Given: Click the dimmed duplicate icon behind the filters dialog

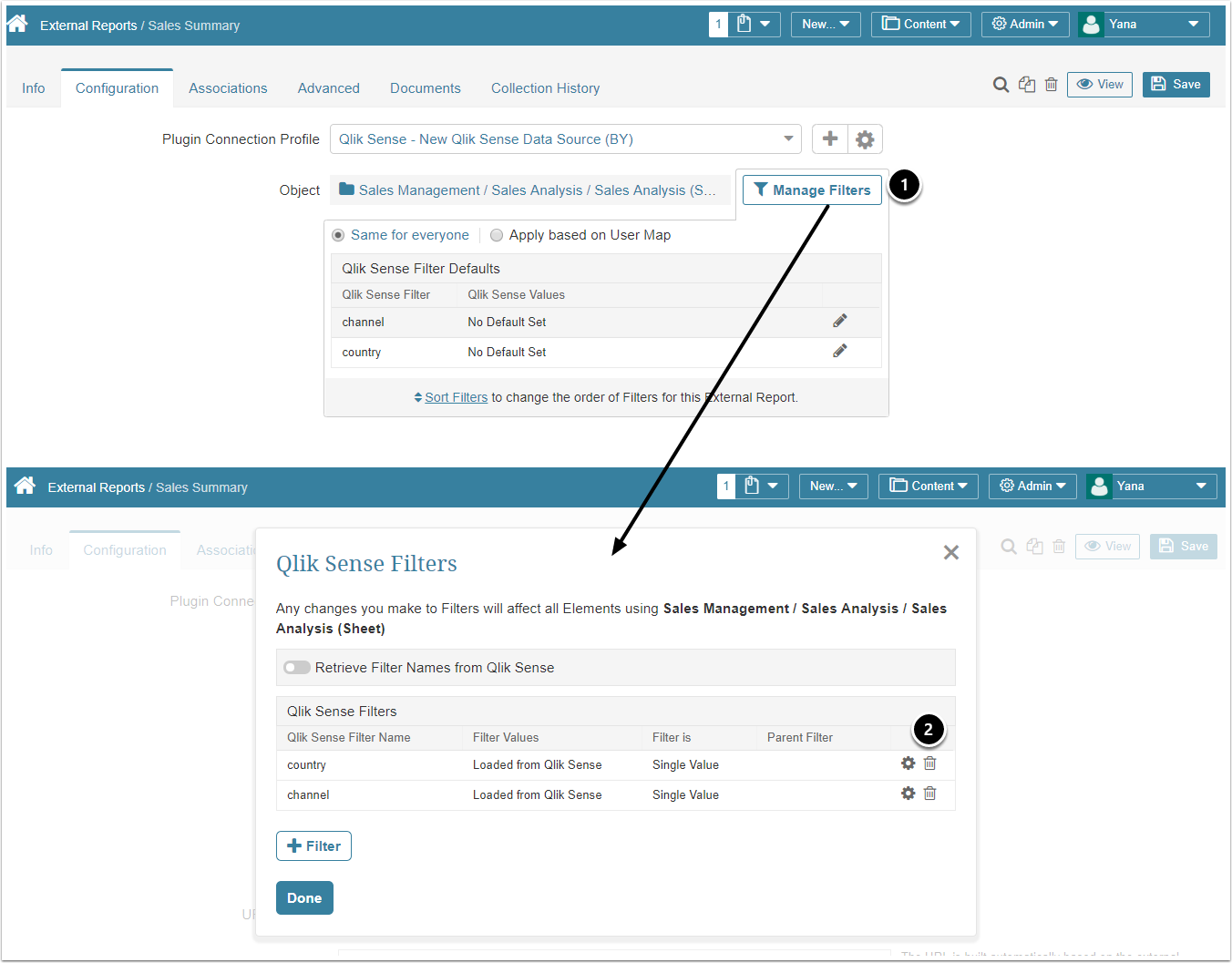Looking at the screenshot, I should pyautogui.click(x=1035, y=547).
